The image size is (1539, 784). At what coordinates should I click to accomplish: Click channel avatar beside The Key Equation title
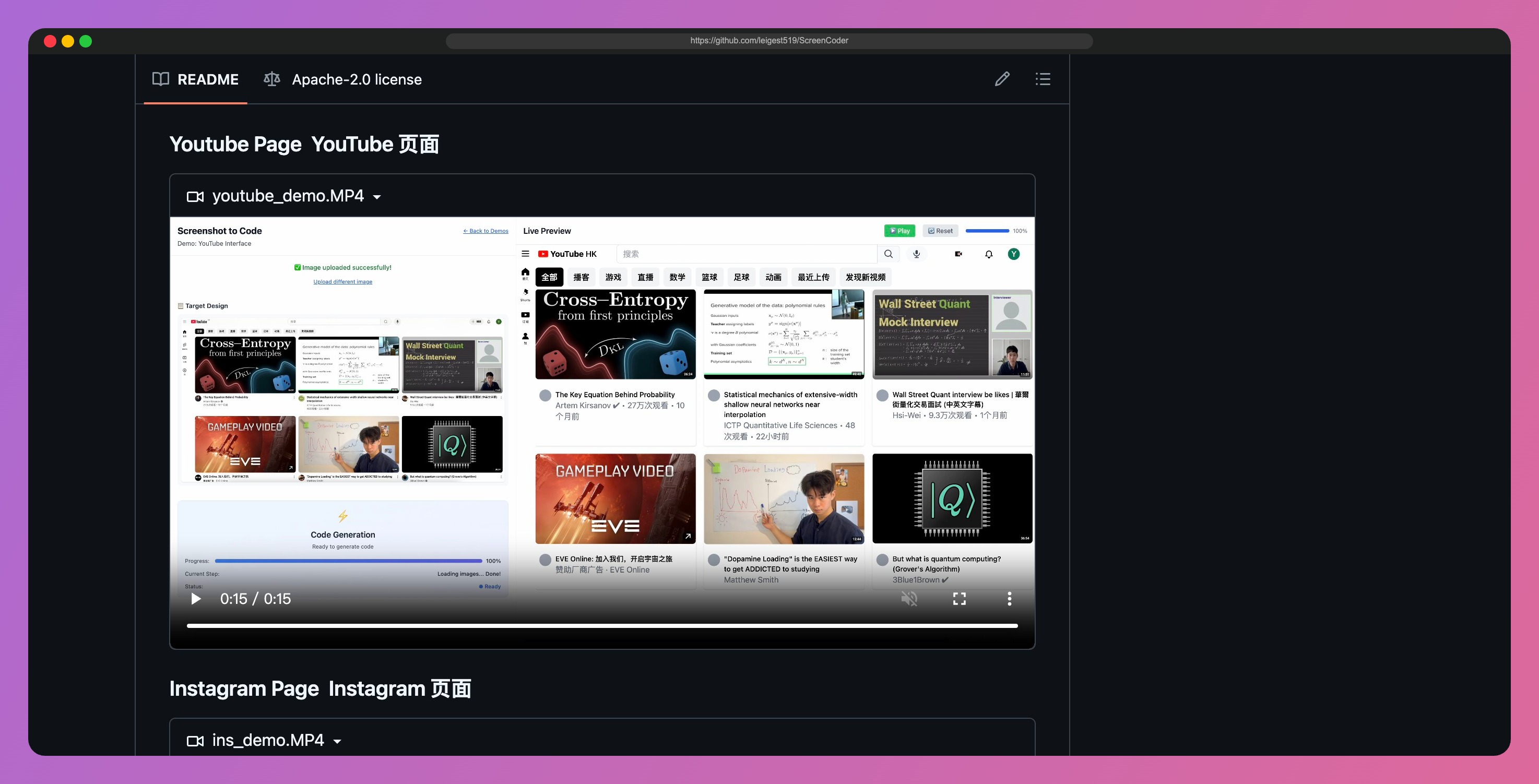click(545, 396)
